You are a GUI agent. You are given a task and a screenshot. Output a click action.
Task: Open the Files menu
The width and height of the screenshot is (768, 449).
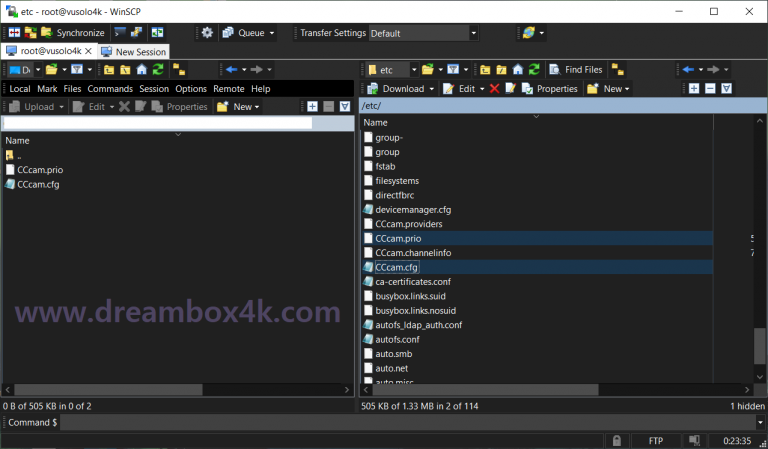(x=72, y=89)
